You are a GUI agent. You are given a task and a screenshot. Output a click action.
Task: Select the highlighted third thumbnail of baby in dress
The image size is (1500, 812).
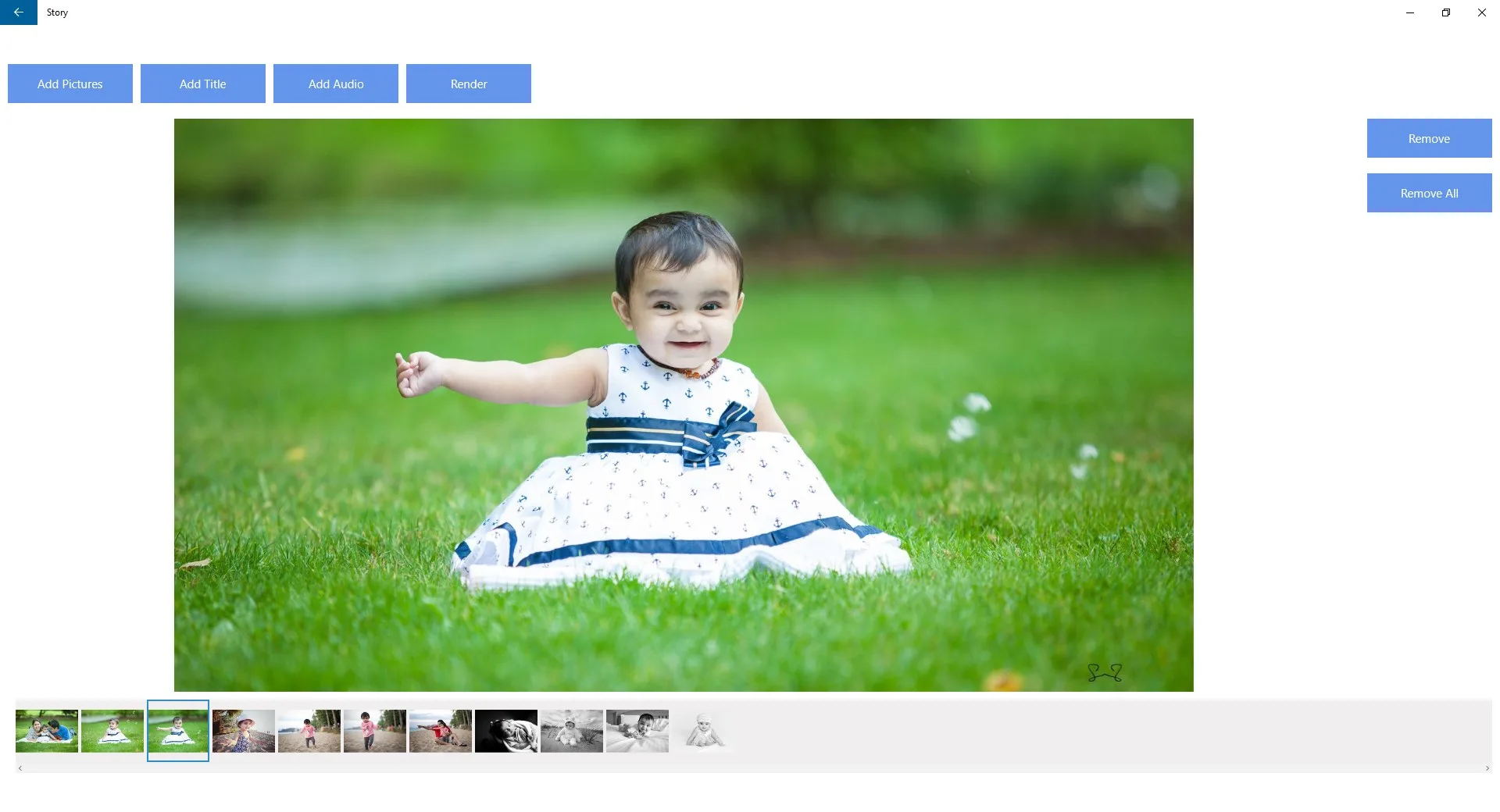[x=178, y=731]
